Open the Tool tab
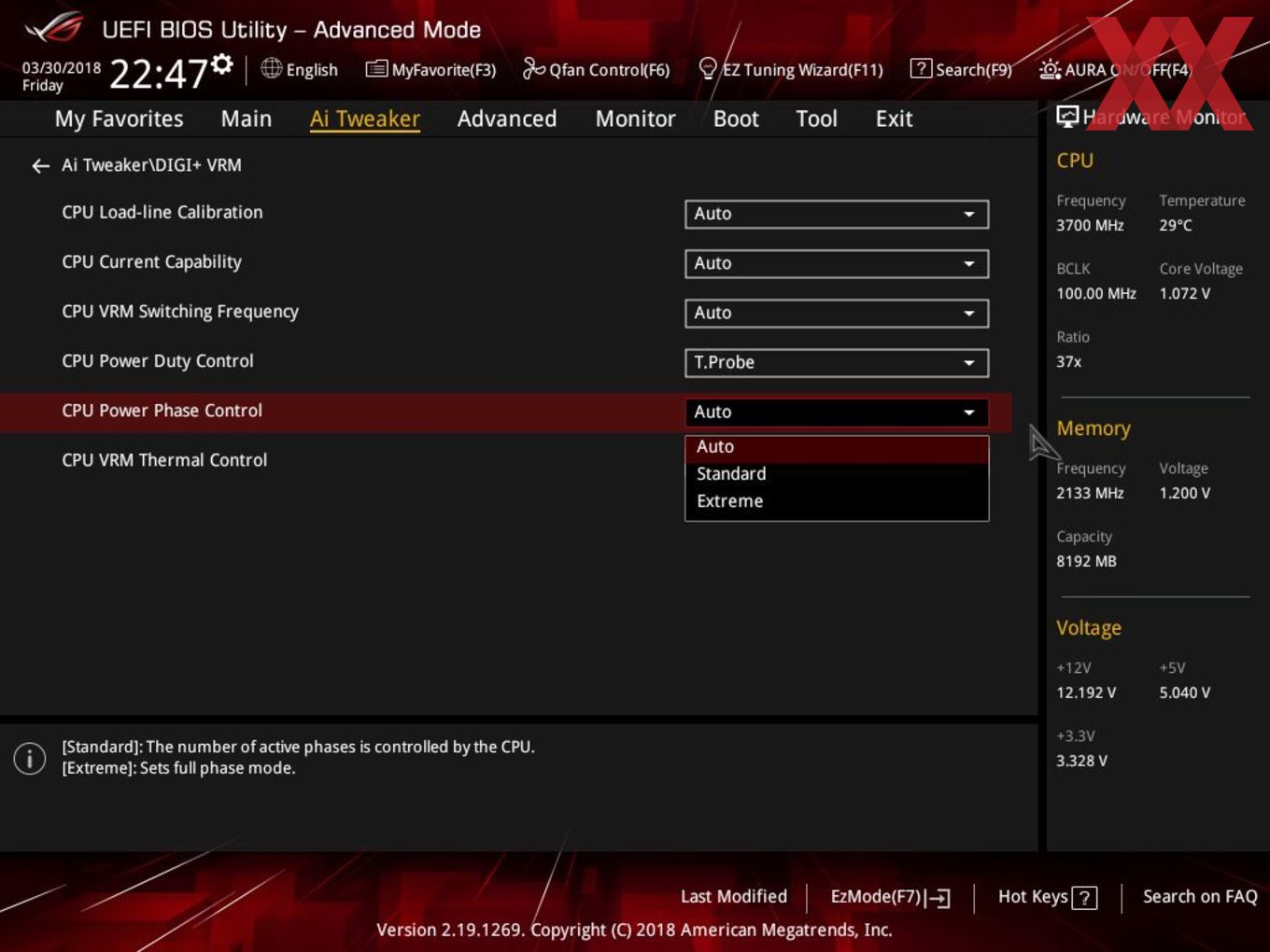 (816, 119)
